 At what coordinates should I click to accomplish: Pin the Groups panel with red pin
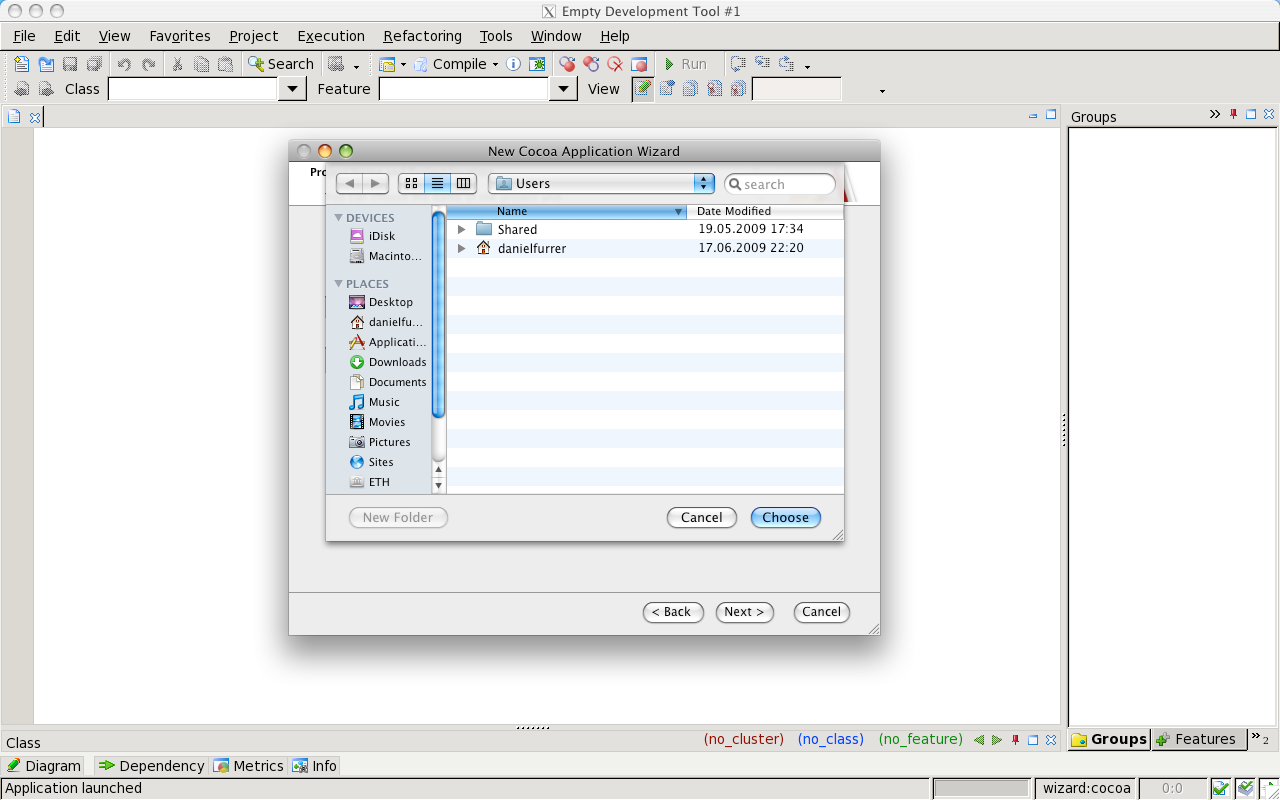pos(1233,115)
